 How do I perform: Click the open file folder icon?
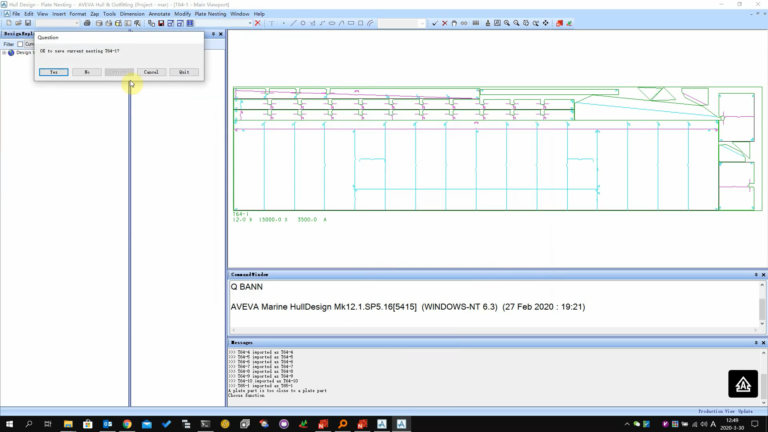pyautogui.click(x=18, y=23)
